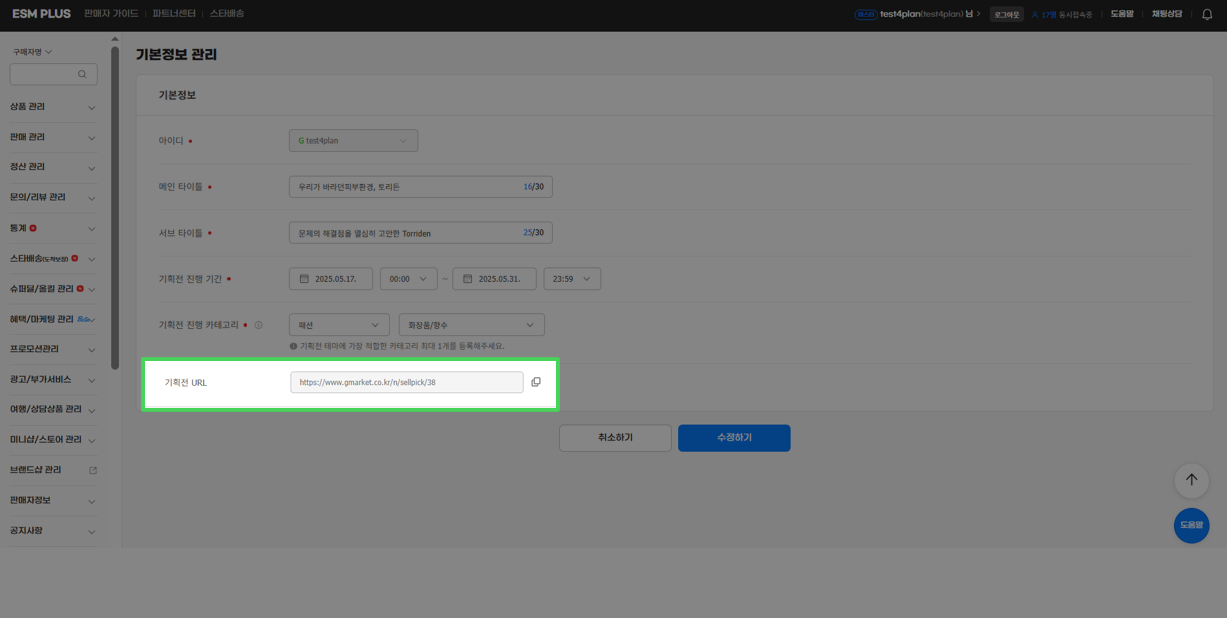
Task: Open the 23:59 end time dropdown
Action: (572, 279)
